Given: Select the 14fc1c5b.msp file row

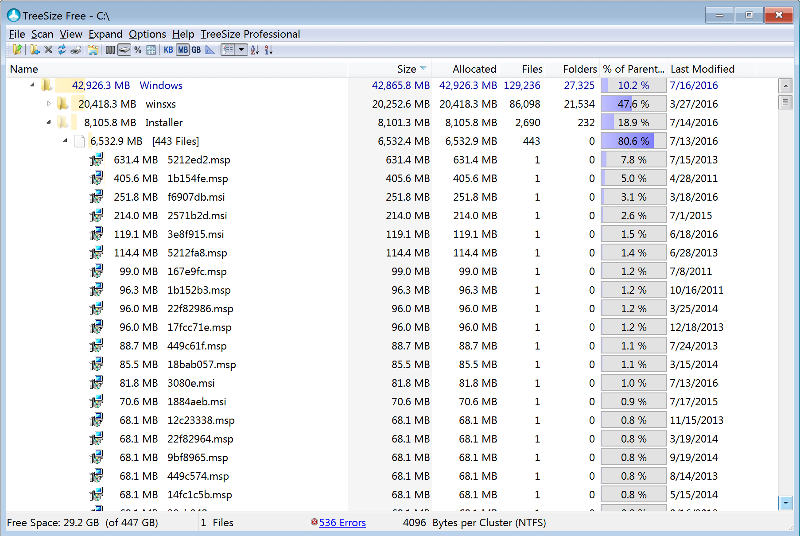Looking at the screenshot, I should click(x=390, y=495).
